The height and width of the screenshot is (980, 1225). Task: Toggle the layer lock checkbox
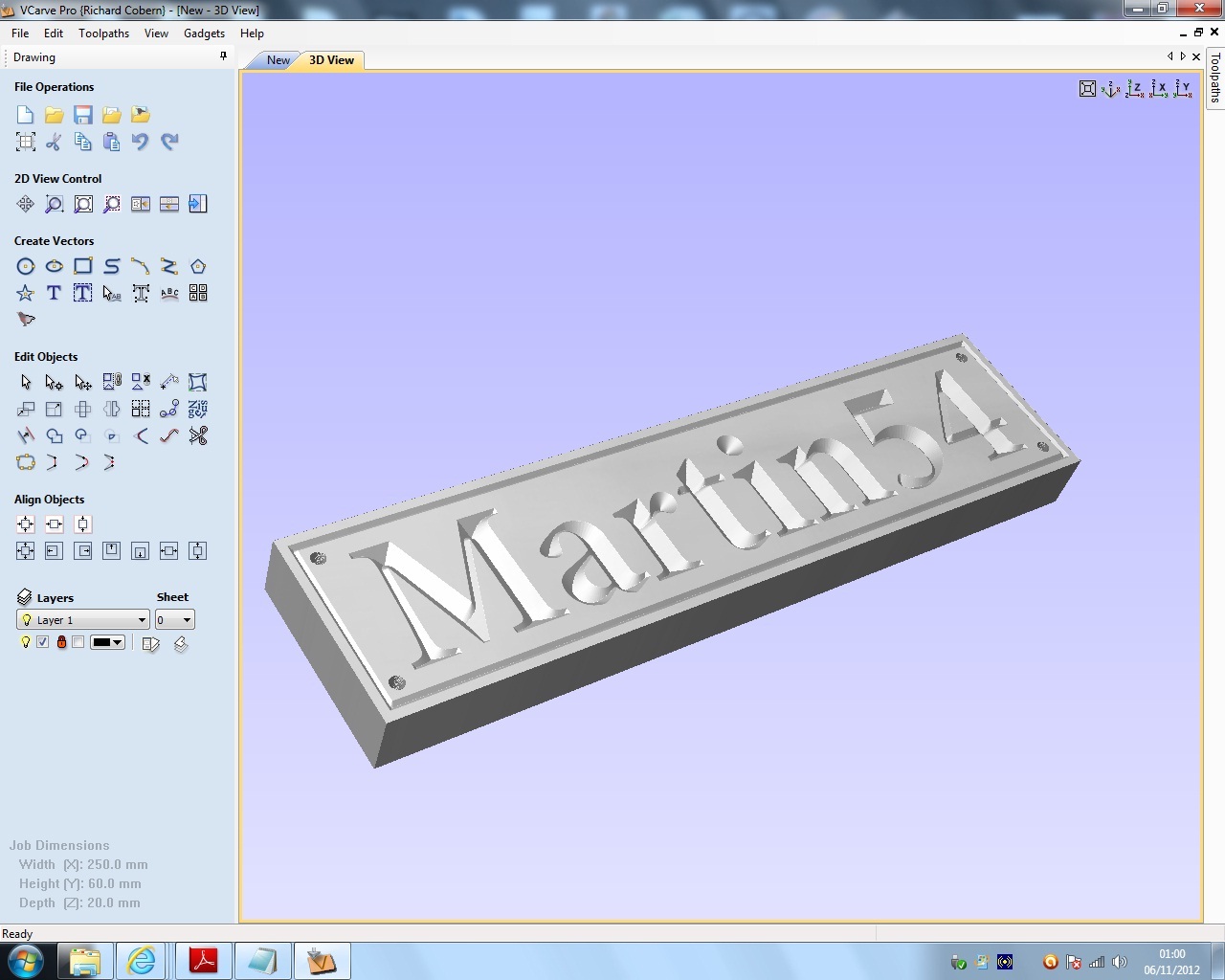78,642
